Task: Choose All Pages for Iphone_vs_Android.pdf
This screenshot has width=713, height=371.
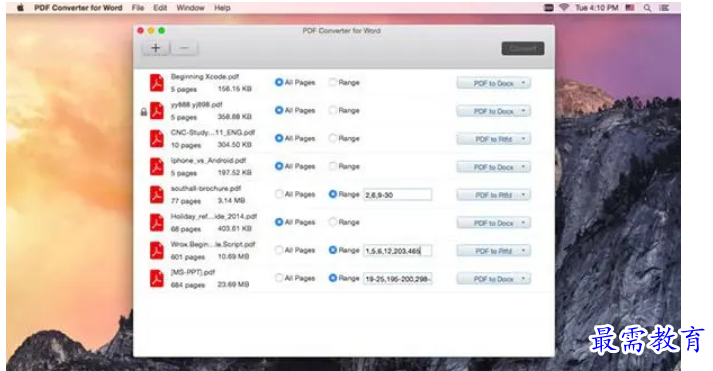Action: [279, 166]
